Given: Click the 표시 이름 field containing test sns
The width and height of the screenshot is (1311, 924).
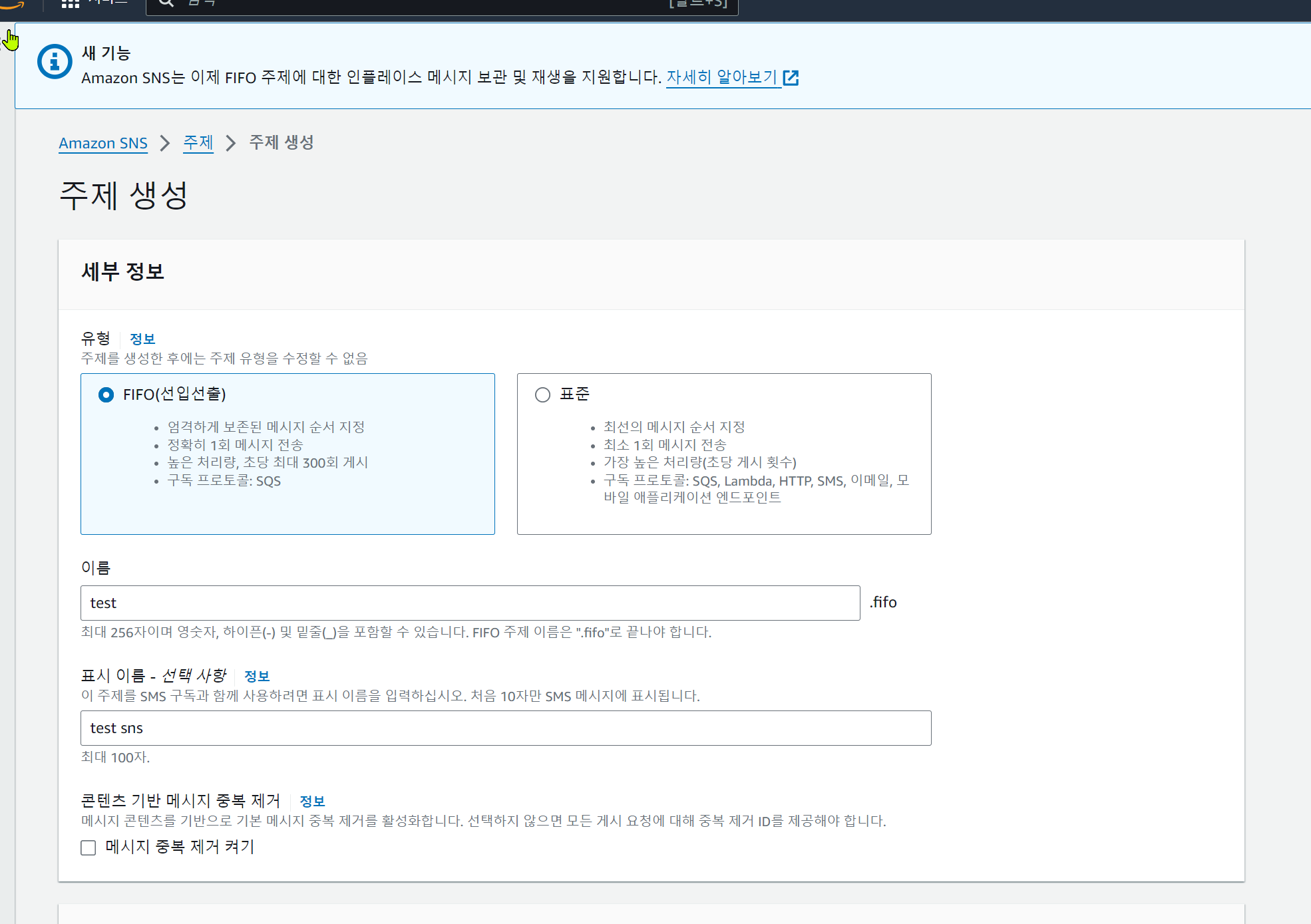Looking at the screenshot, I should pos(506,728).
